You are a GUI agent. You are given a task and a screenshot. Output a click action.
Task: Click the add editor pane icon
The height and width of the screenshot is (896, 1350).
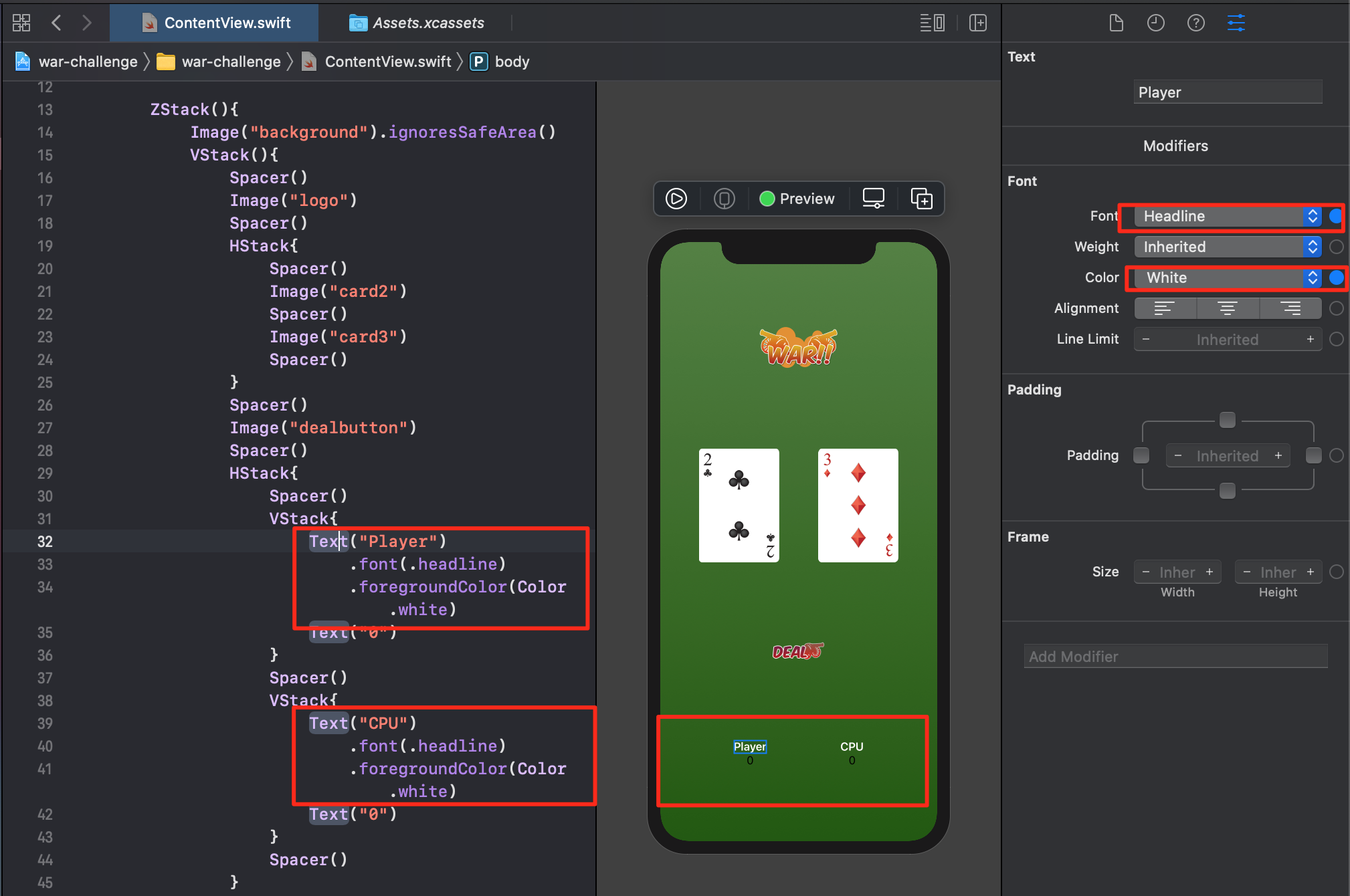point(977,23)
